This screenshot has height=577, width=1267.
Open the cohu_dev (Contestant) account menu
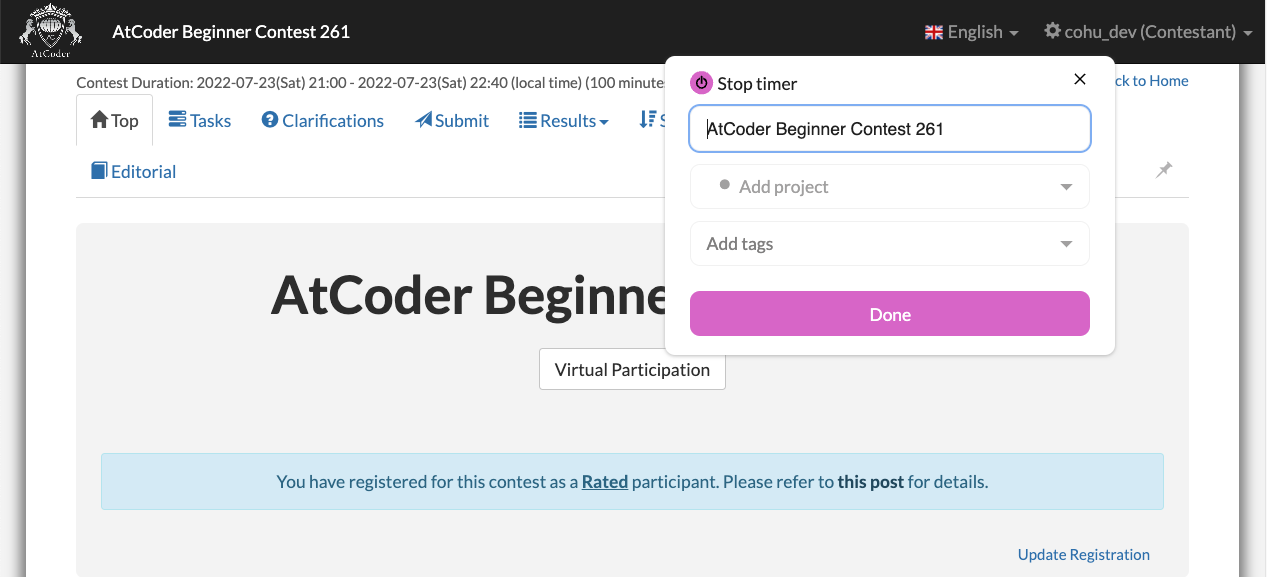[x=1147, y=32]
